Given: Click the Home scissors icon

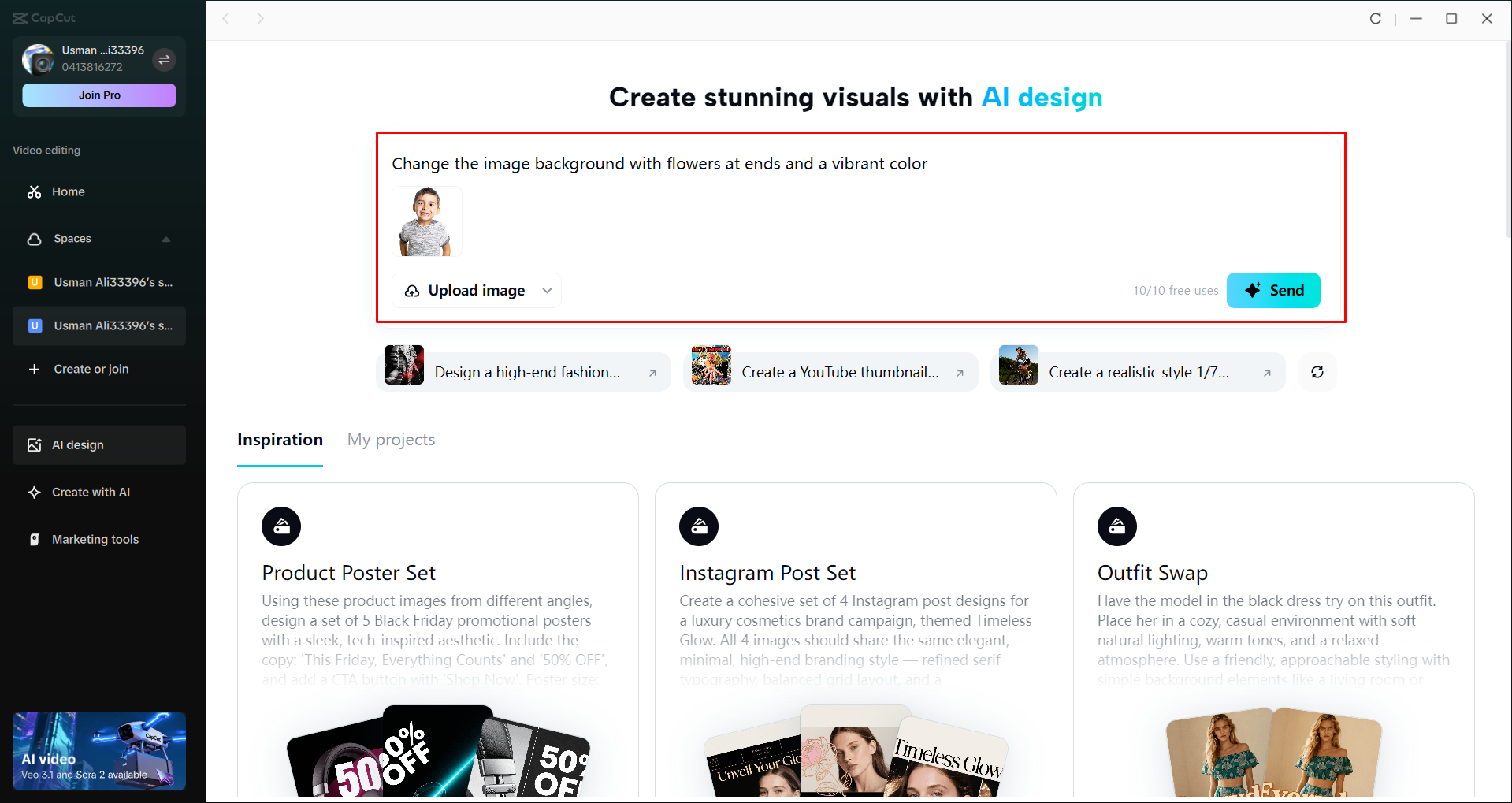Looking at the screenshot, I should [34, 192].
